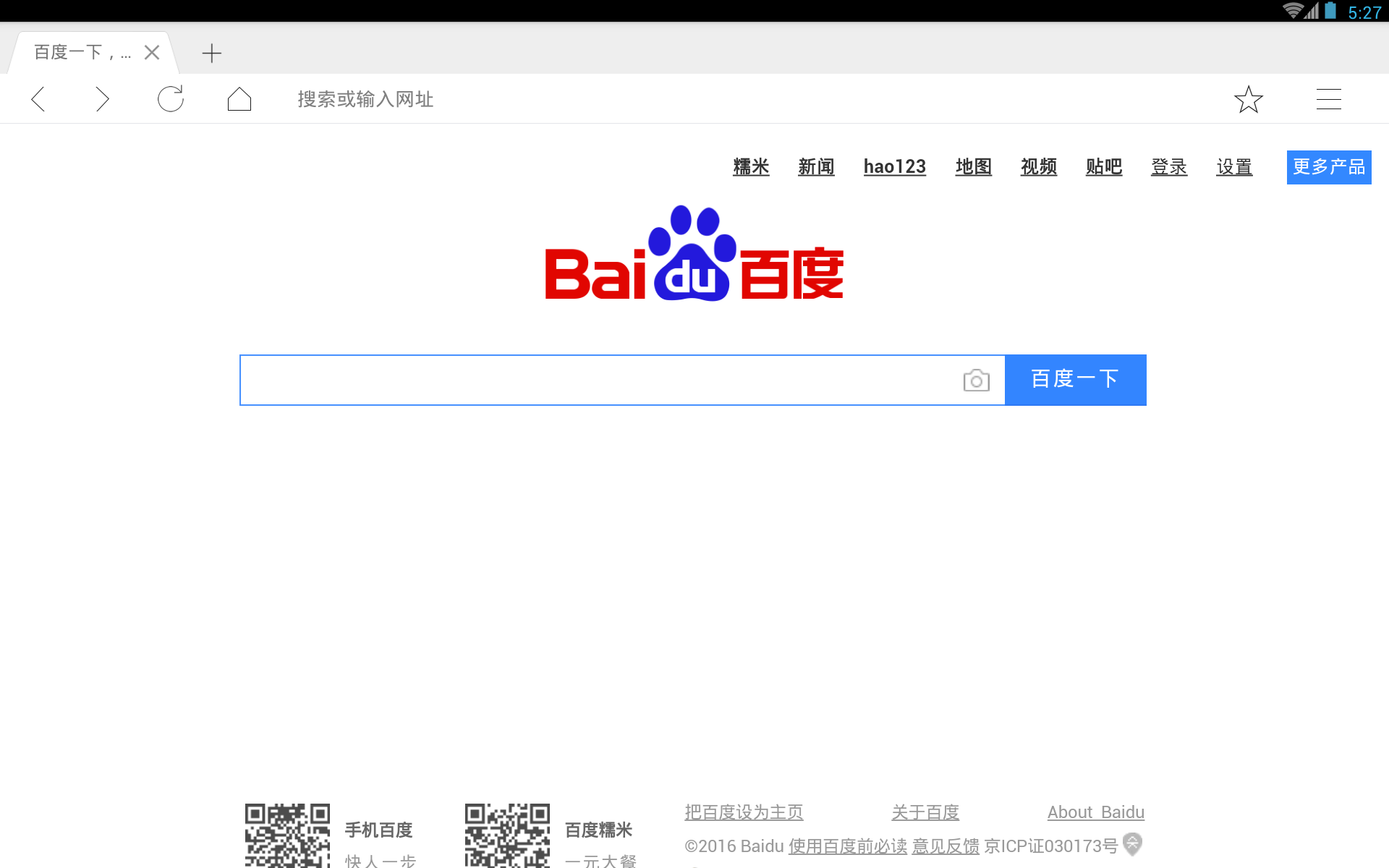Open the 贴吧 link

pyautogui.click(x=1104, y=167)
